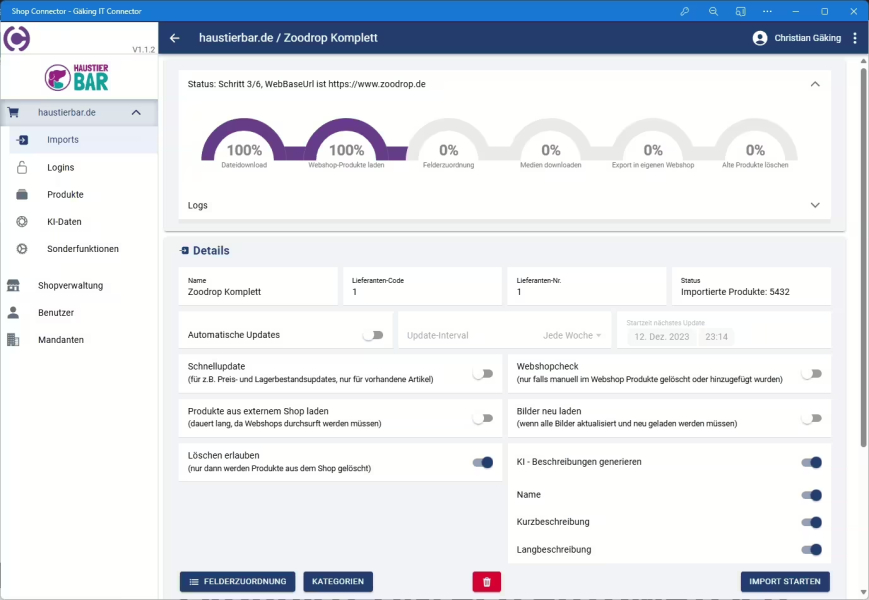Disable the Löschen erlauben toggle
869x600 pixels.
tap(483, 462)
